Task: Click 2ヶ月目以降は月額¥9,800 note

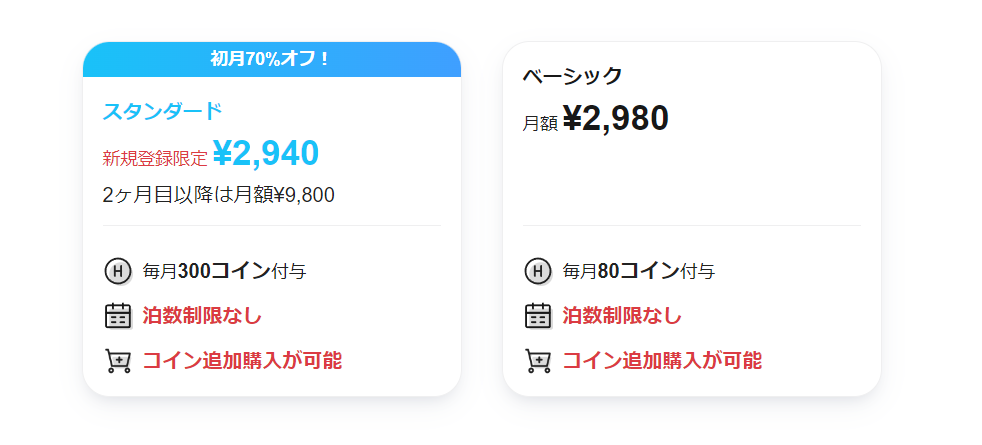Action: tap(219, 195)
